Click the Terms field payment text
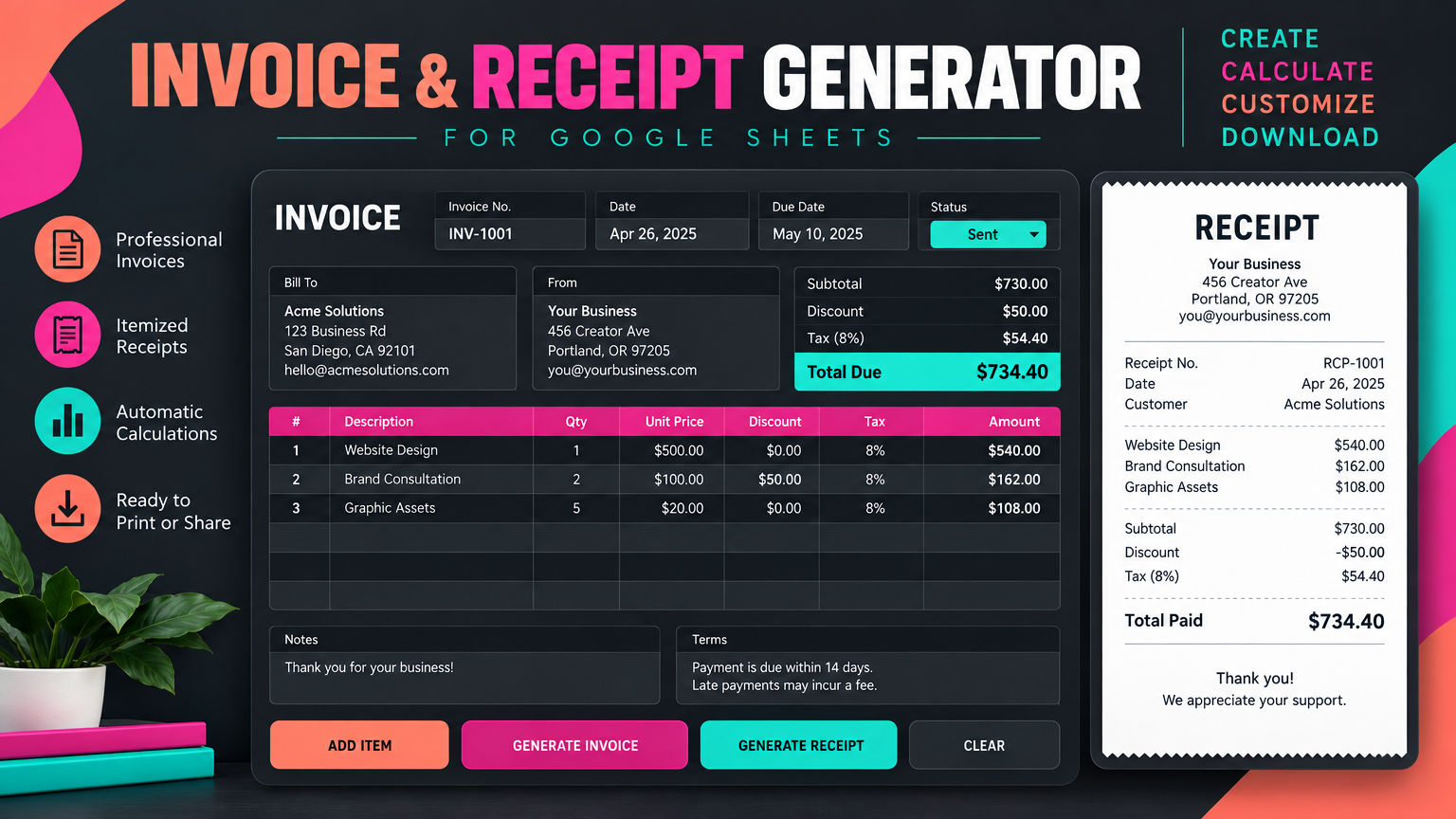 (784, 676)
